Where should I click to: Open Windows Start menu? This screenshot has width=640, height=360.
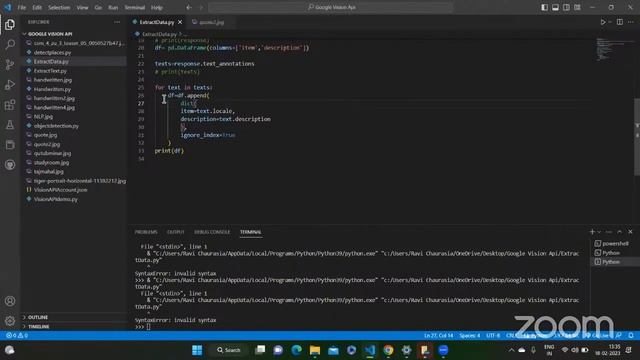[197, 350]
